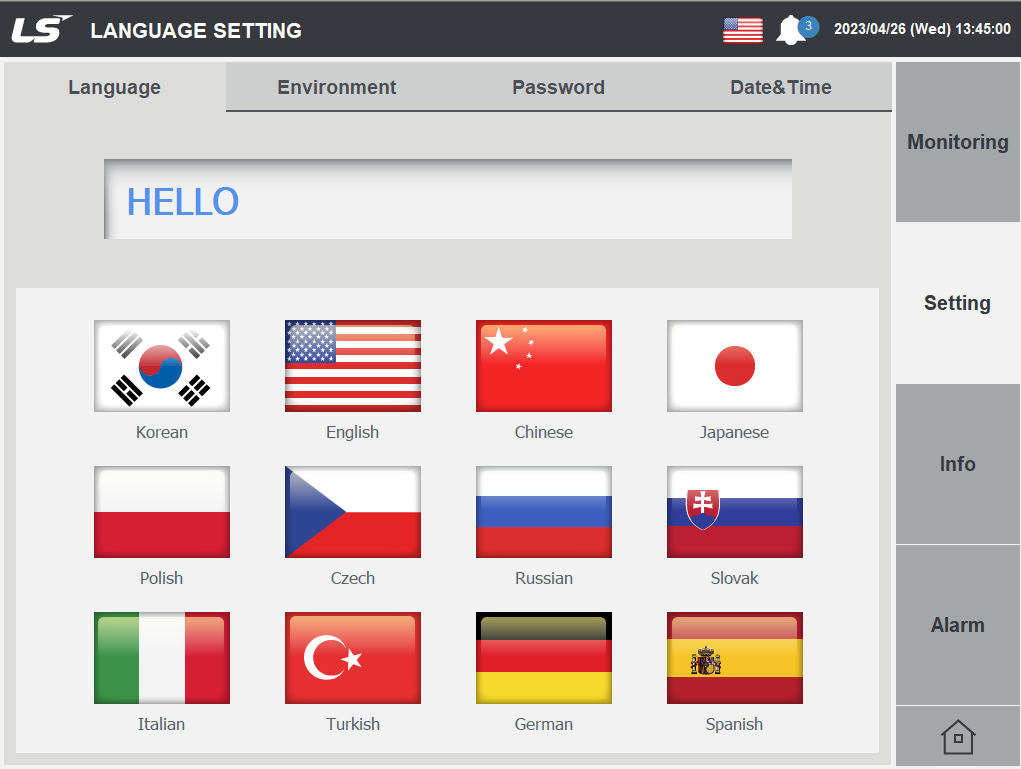Viewport: 1021px width, 769px height.
Task: Select Slovak language flag icon
Action: 734,511
